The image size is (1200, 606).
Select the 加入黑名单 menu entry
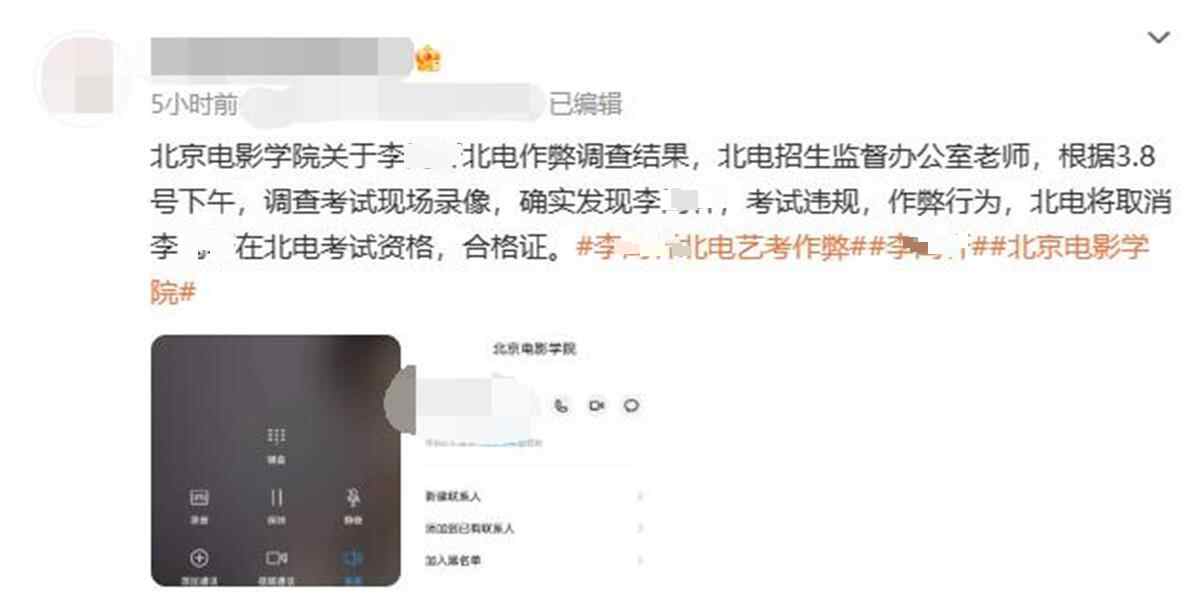pos(454,561)
